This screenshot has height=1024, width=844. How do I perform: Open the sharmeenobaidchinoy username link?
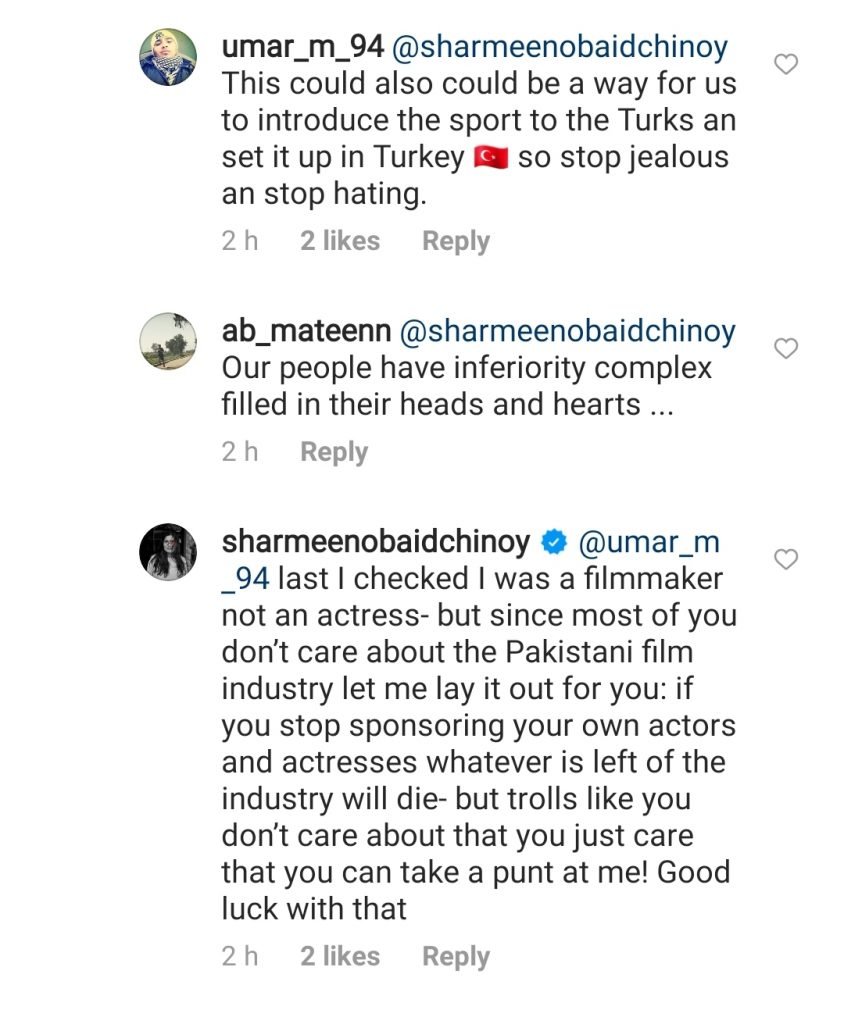click(x=375, y=543)
